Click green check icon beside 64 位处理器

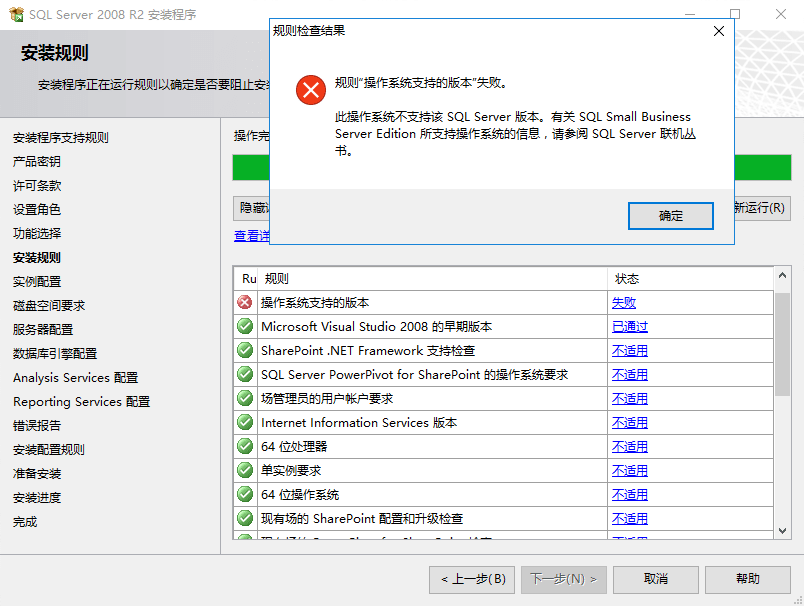[x=245, y=446]
